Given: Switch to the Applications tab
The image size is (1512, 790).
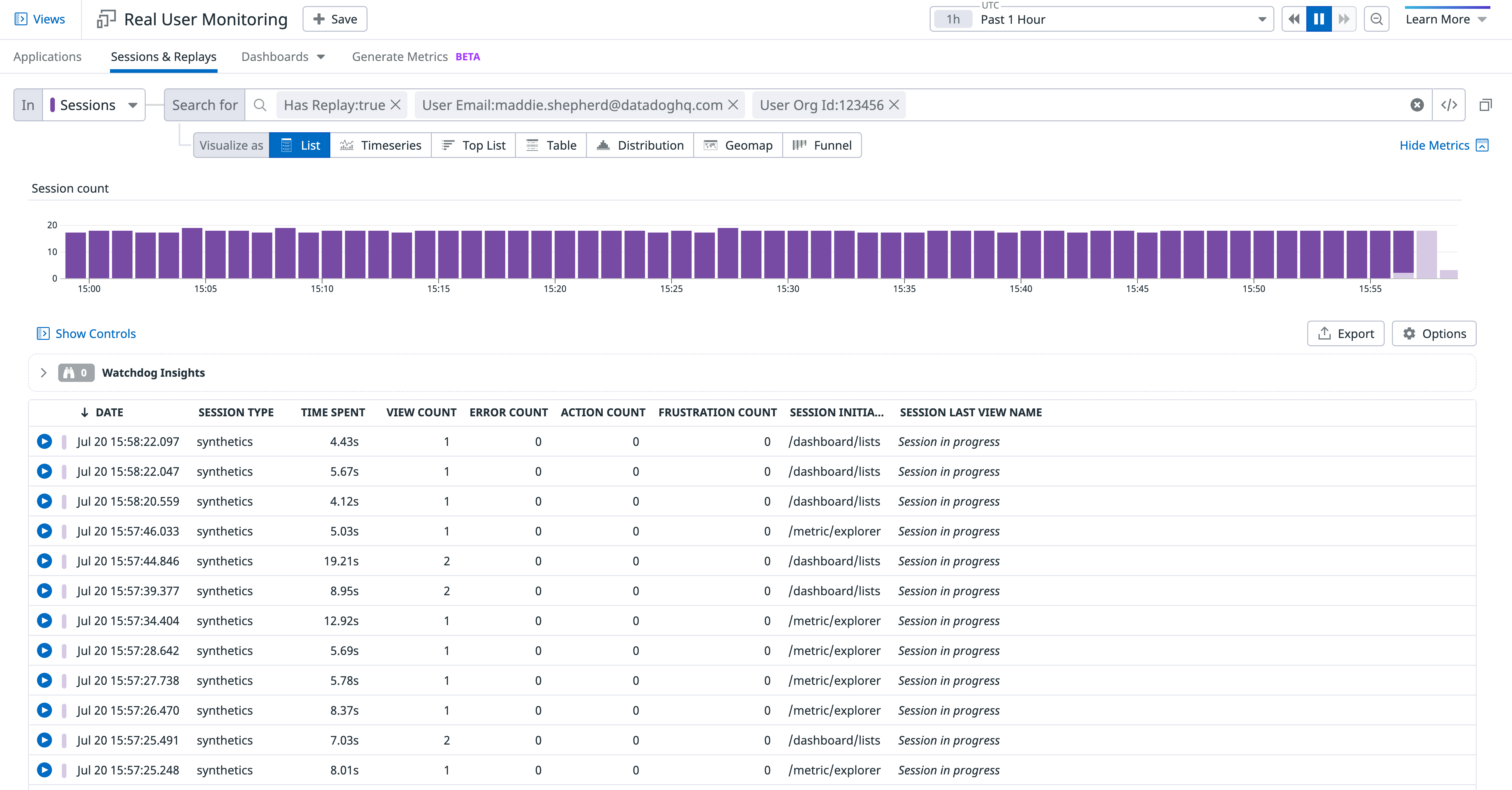Looking at the screenshot, I should click(48, 56).
